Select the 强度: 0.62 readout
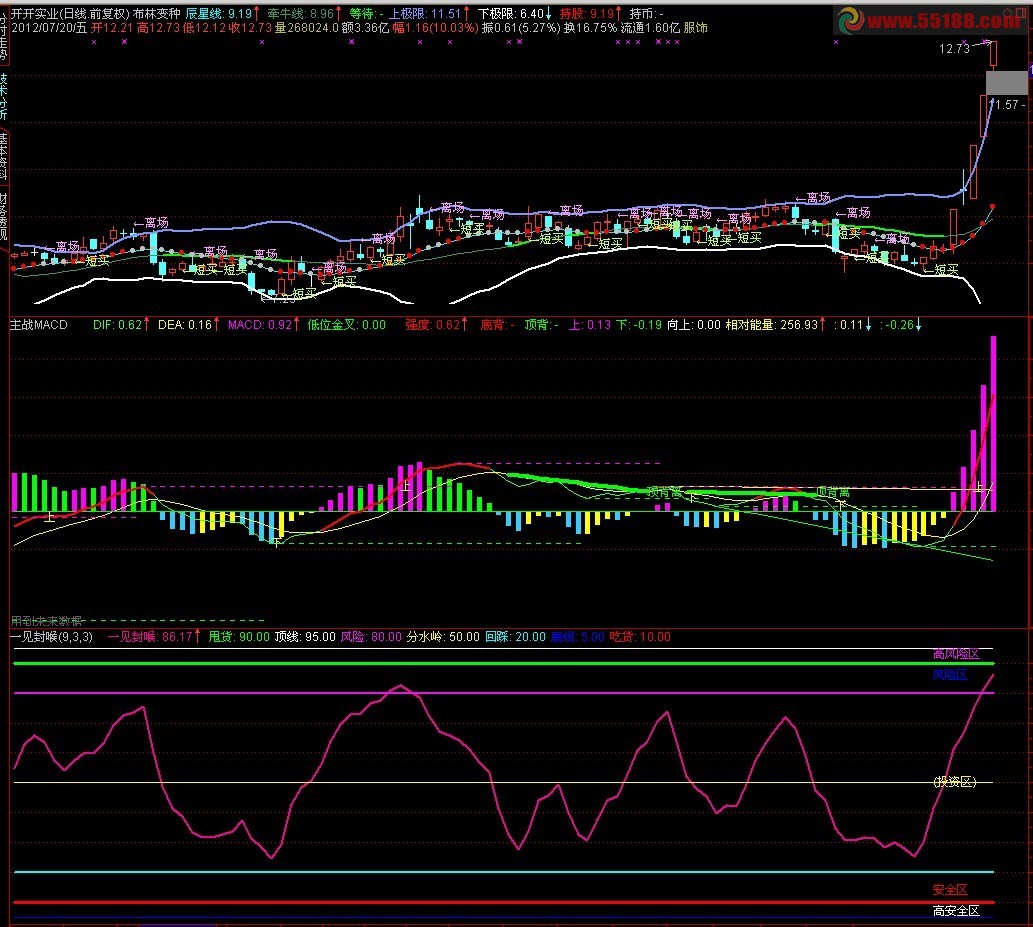 point(435,325)
